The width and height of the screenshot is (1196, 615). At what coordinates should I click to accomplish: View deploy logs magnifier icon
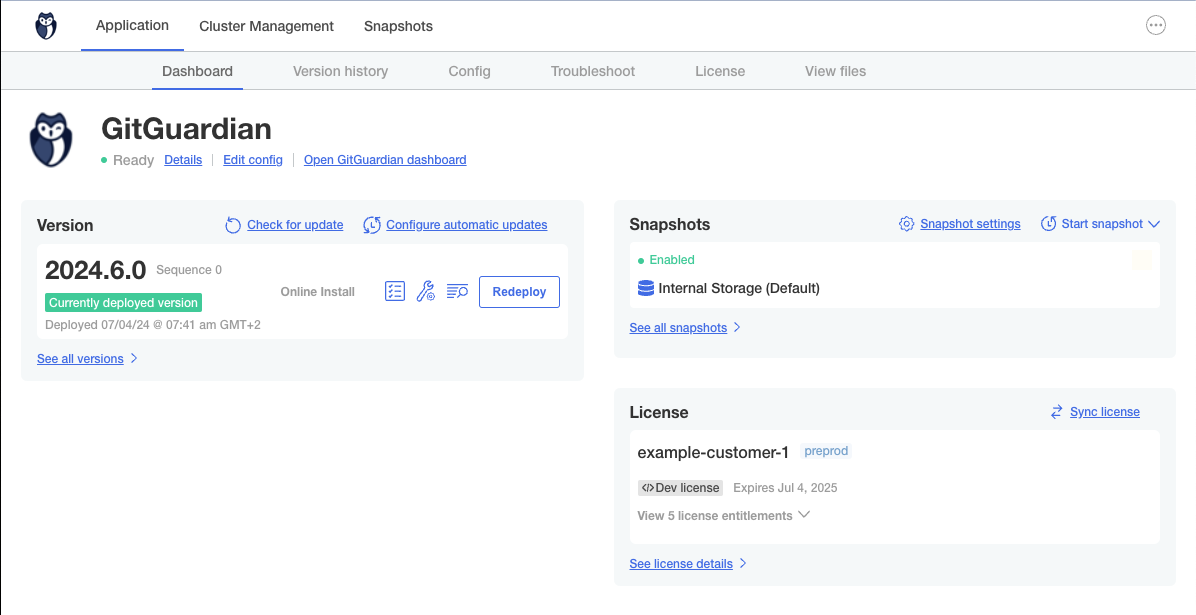click(457, 291)
